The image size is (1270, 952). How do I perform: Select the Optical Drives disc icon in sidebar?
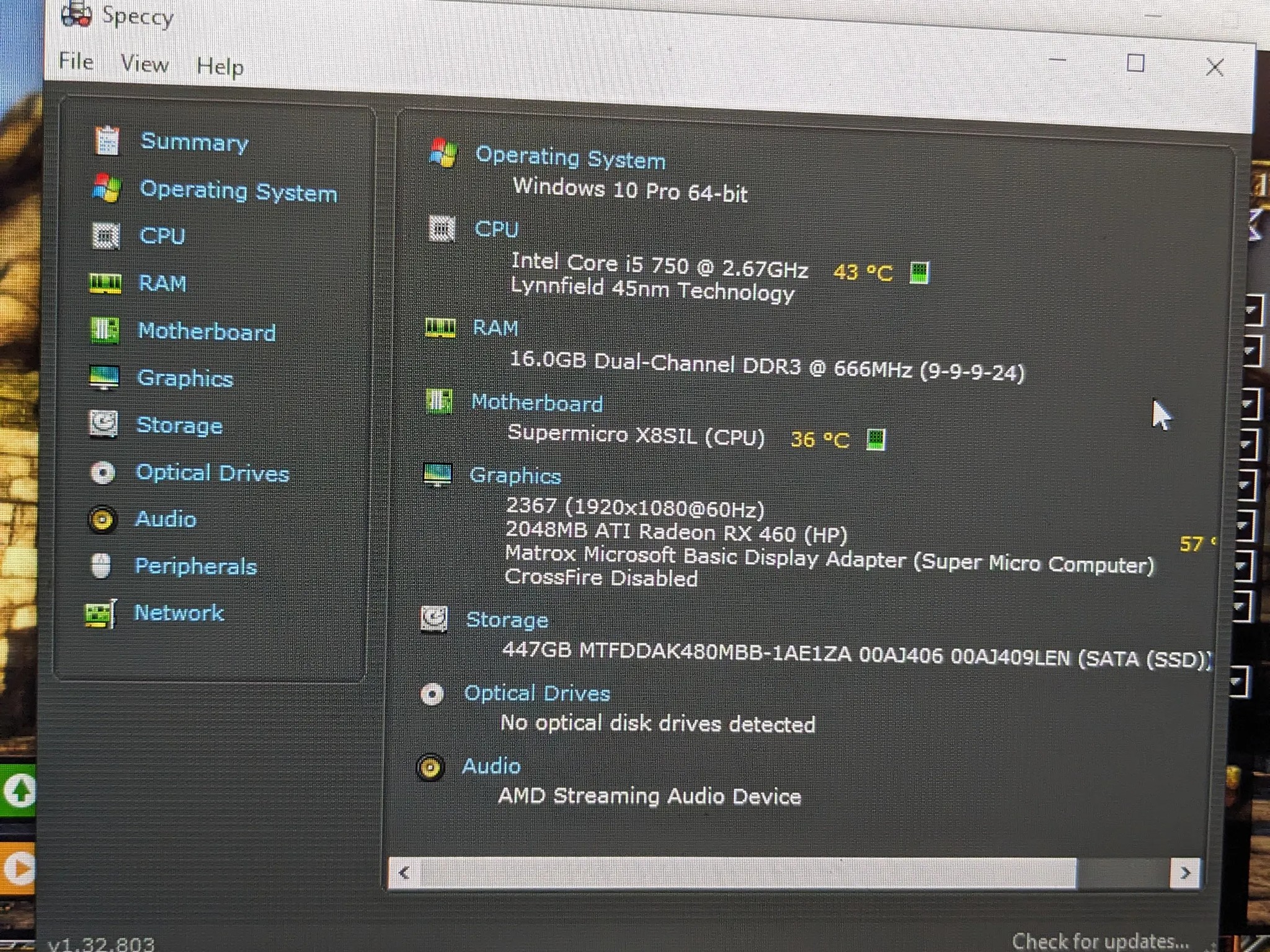point(102,472)
